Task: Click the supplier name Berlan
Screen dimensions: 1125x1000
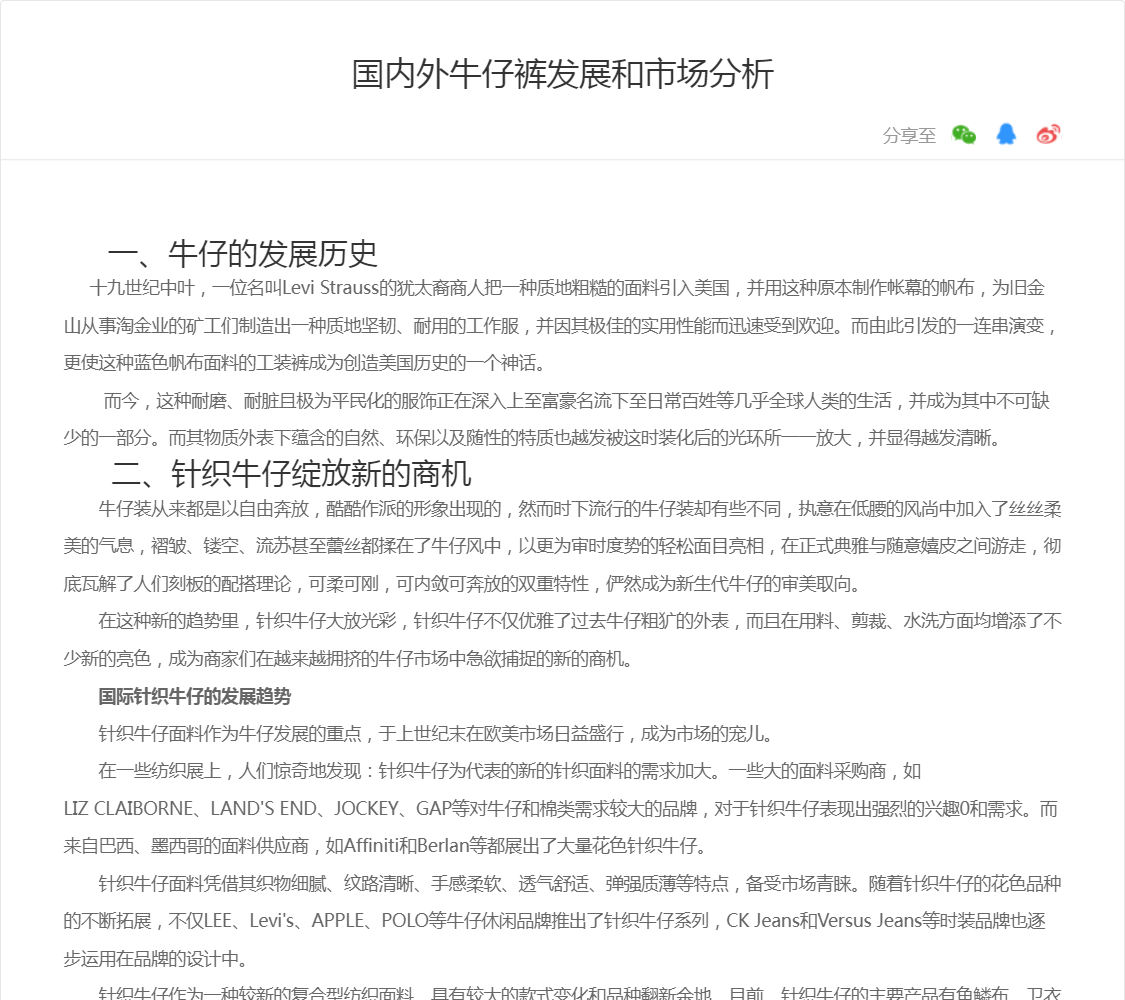Action: [x=442, y=846]
